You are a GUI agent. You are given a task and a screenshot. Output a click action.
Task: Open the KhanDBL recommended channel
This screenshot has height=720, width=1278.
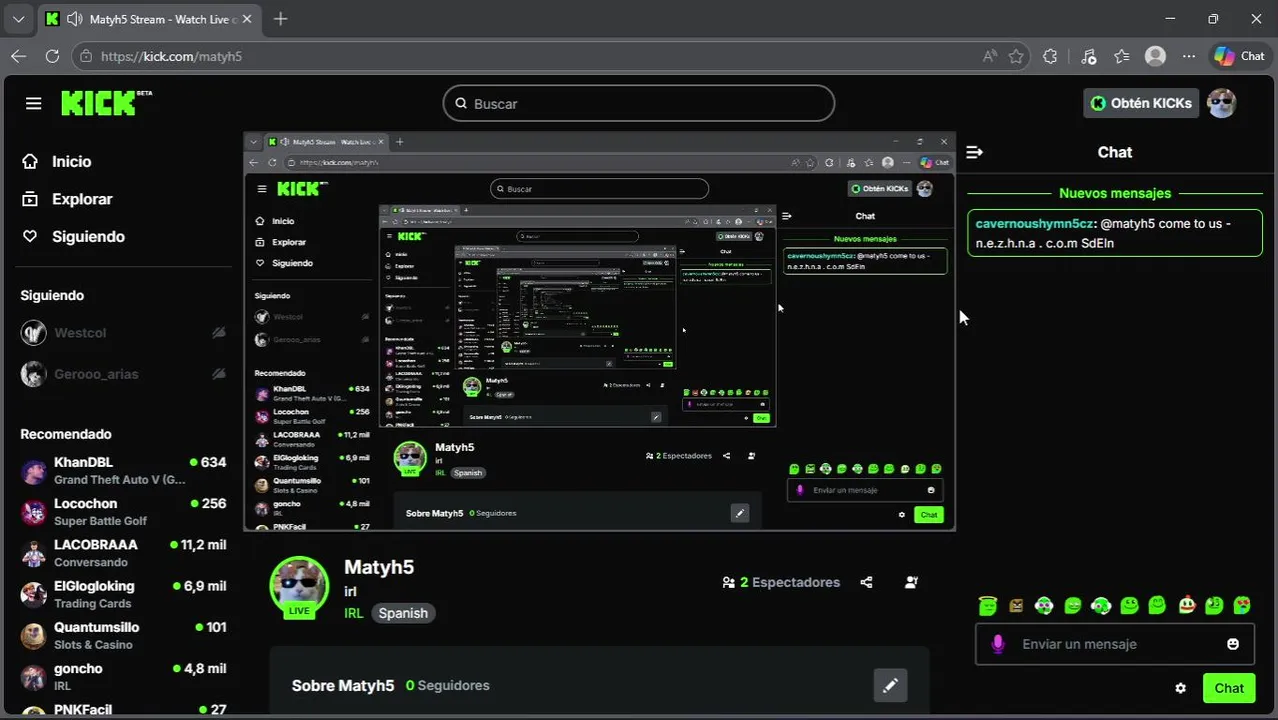pyautogui.click(x=124, y=470)
